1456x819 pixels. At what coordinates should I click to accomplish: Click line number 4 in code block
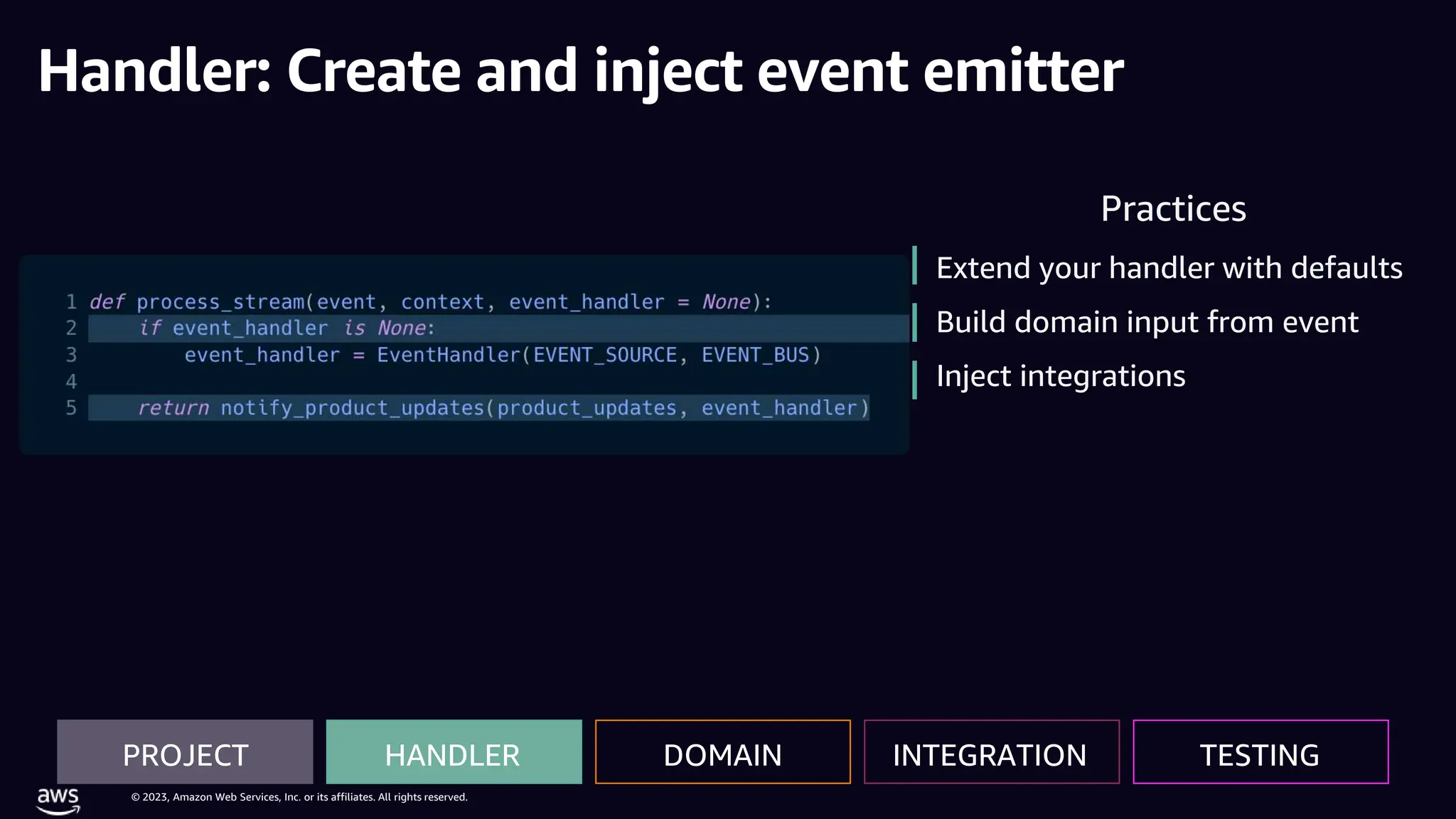click(71, 382)
